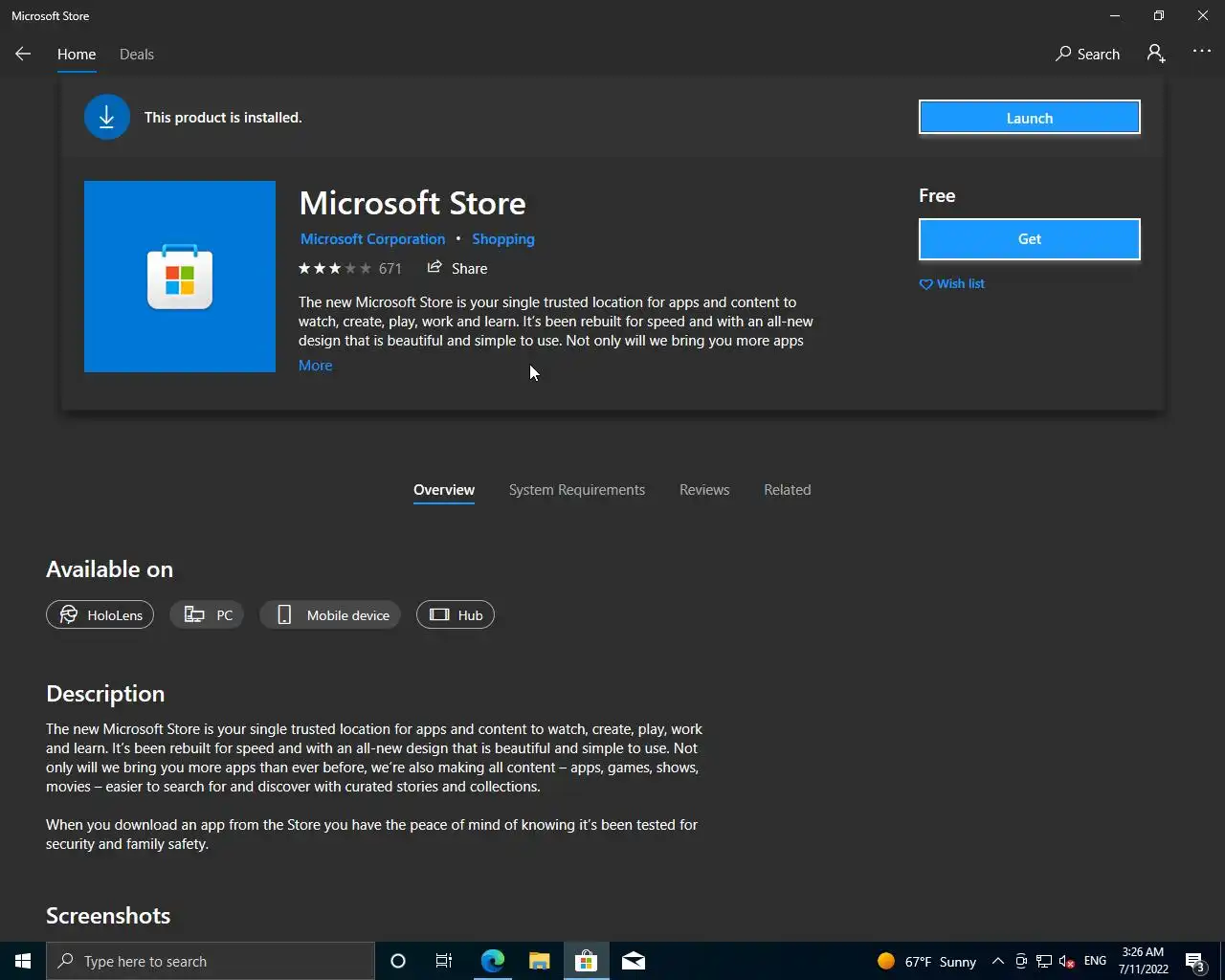Share the Microsoft Store app
This screenshot has width=1225, height=980.
(457, 268)
